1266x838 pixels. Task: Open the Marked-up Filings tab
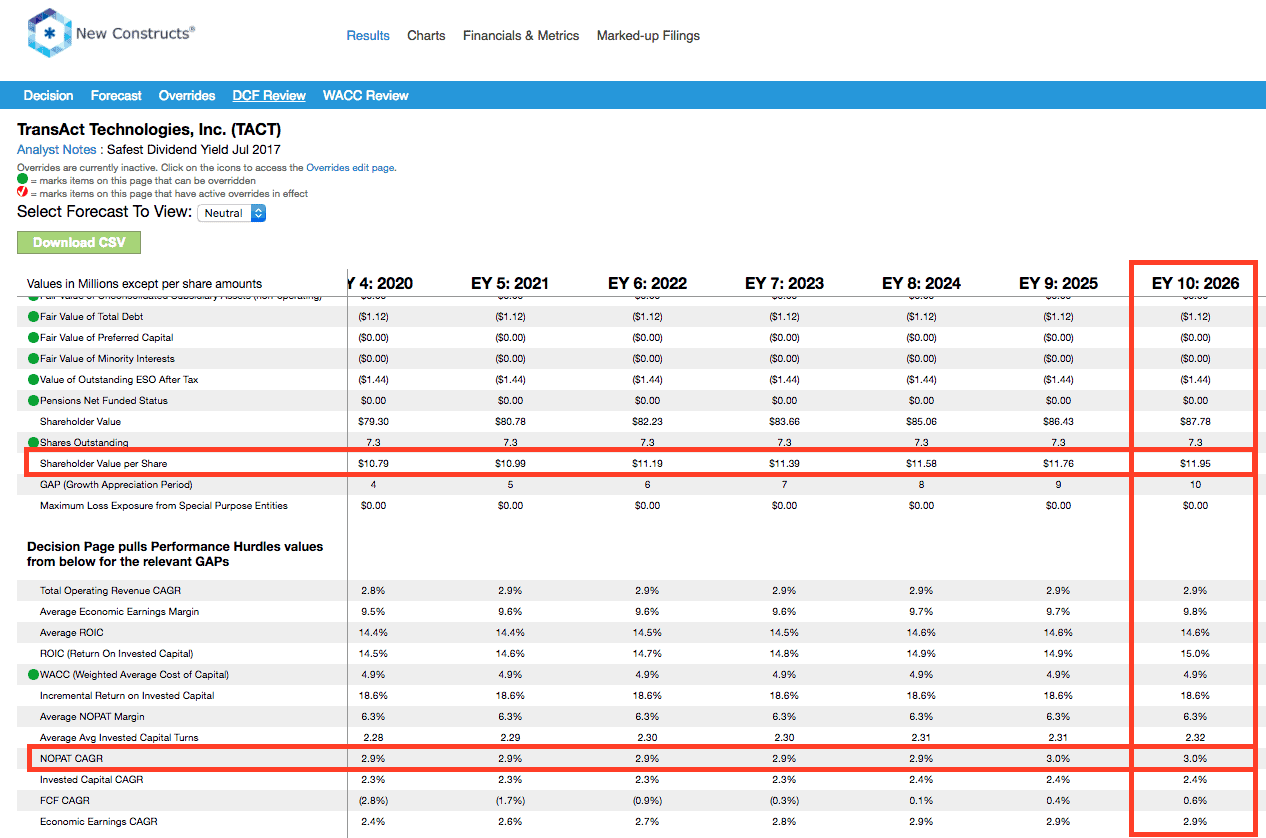tap(648, 36)
